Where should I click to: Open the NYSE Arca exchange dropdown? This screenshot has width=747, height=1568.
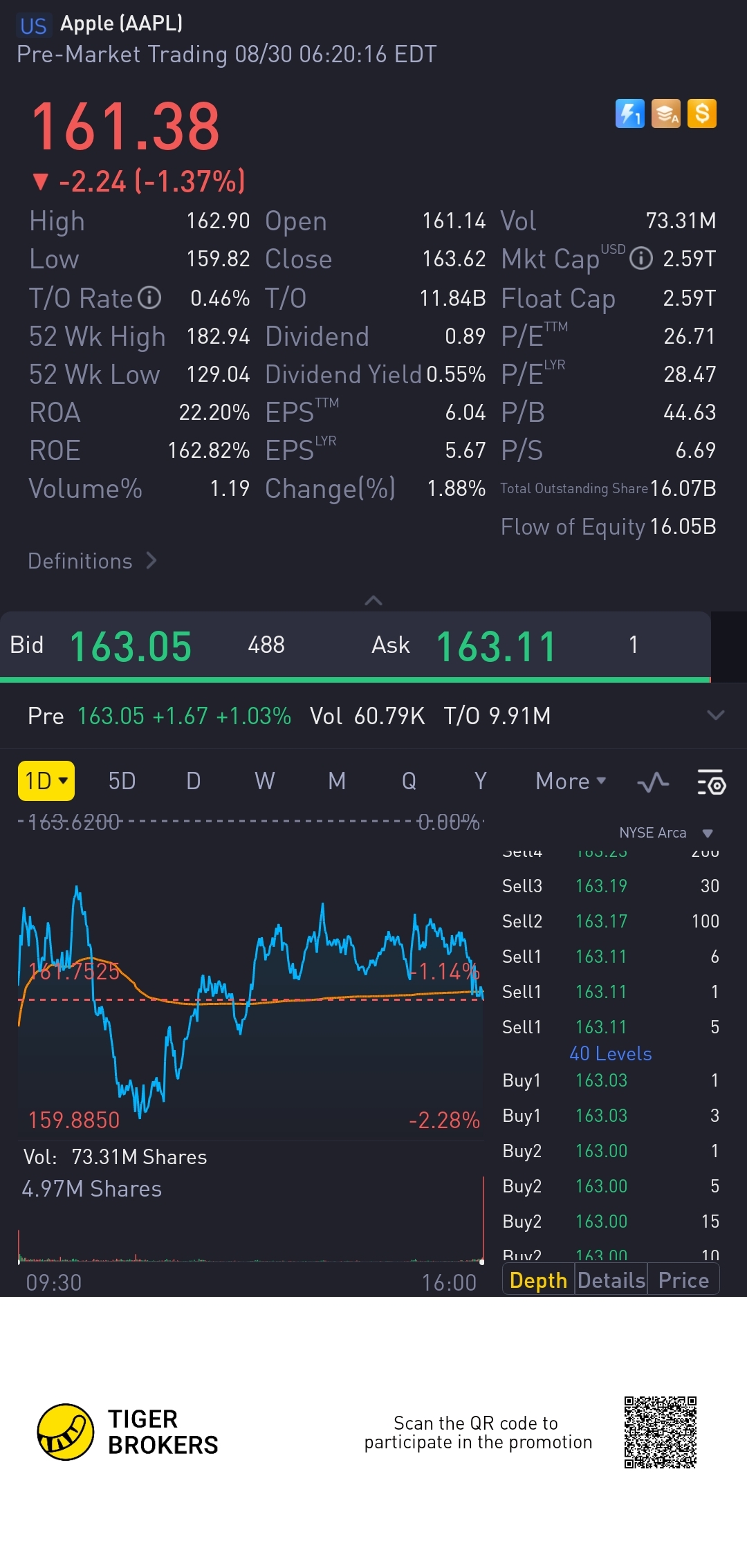pos(665,833)
